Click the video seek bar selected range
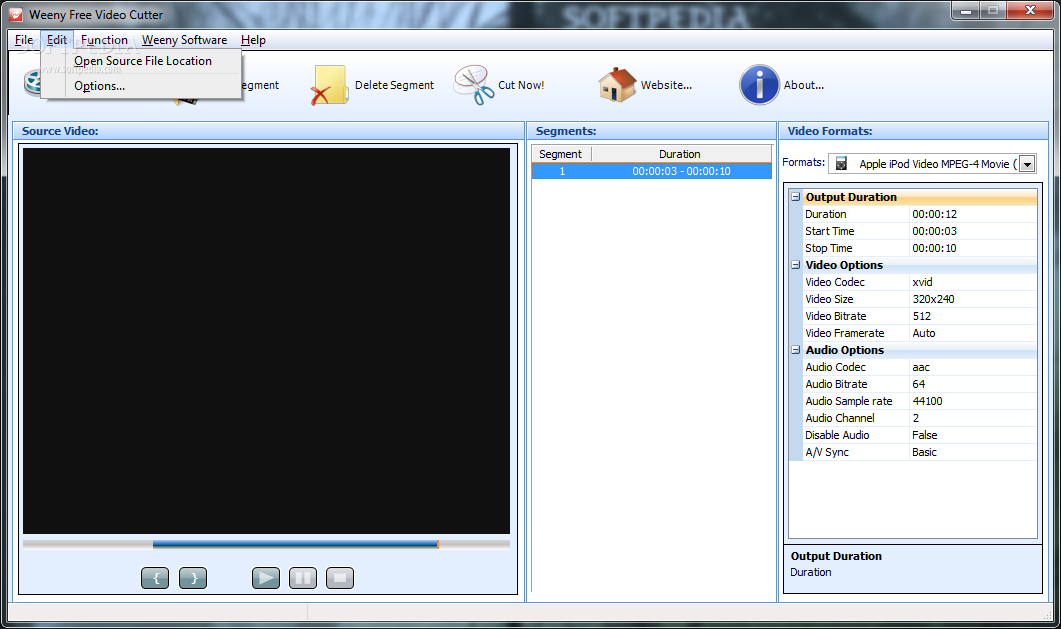1061x629 pixels. 295,544
